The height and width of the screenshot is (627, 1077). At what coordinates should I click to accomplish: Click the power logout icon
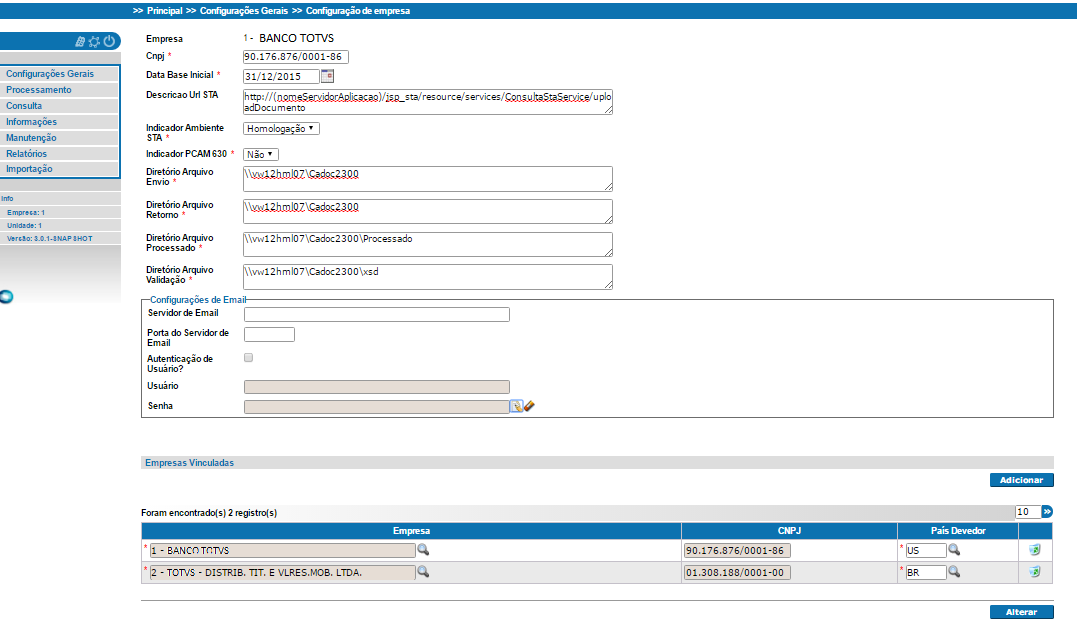(x=109, y=41)
